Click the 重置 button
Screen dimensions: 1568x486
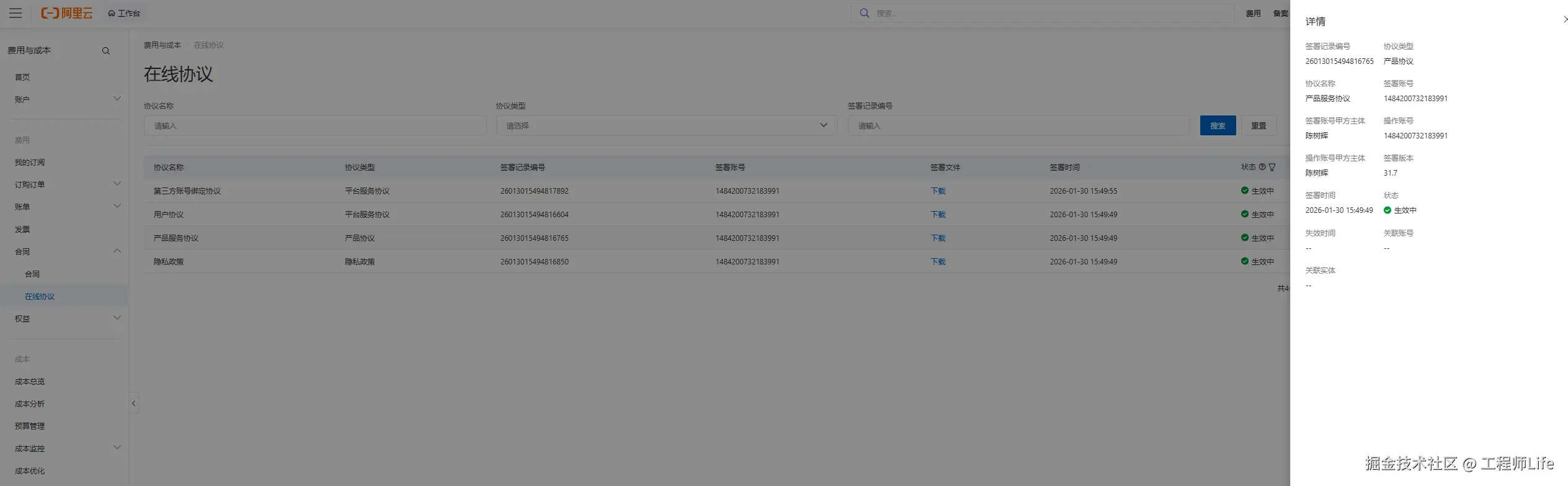1258,125
